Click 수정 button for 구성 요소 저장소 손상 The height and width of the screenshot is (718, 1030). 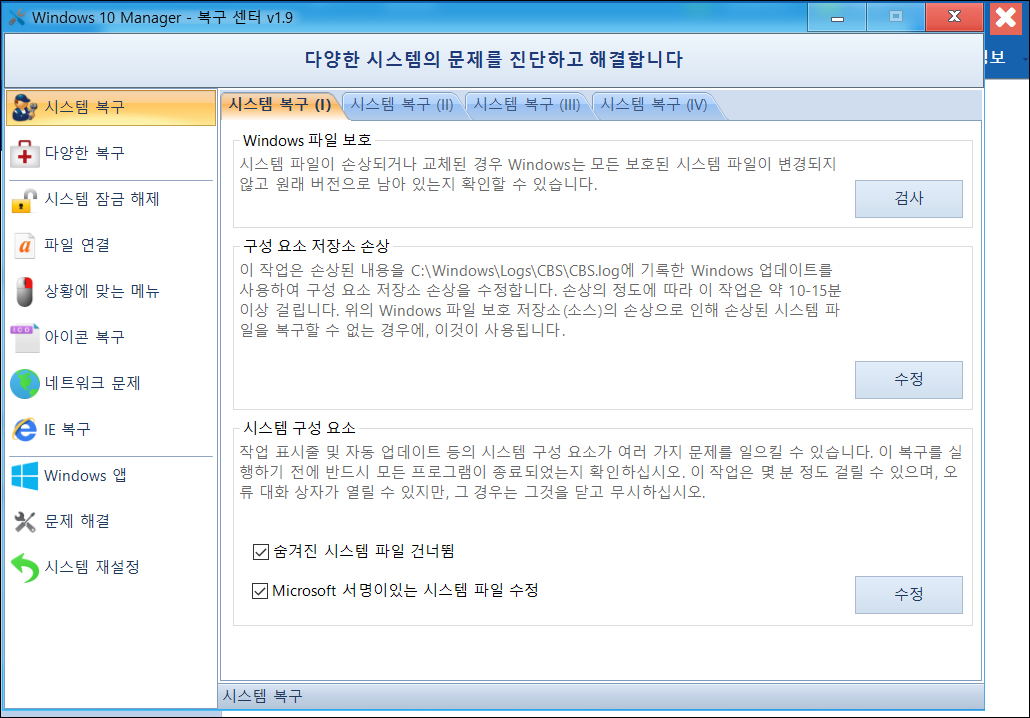click(x=908, y=380)
